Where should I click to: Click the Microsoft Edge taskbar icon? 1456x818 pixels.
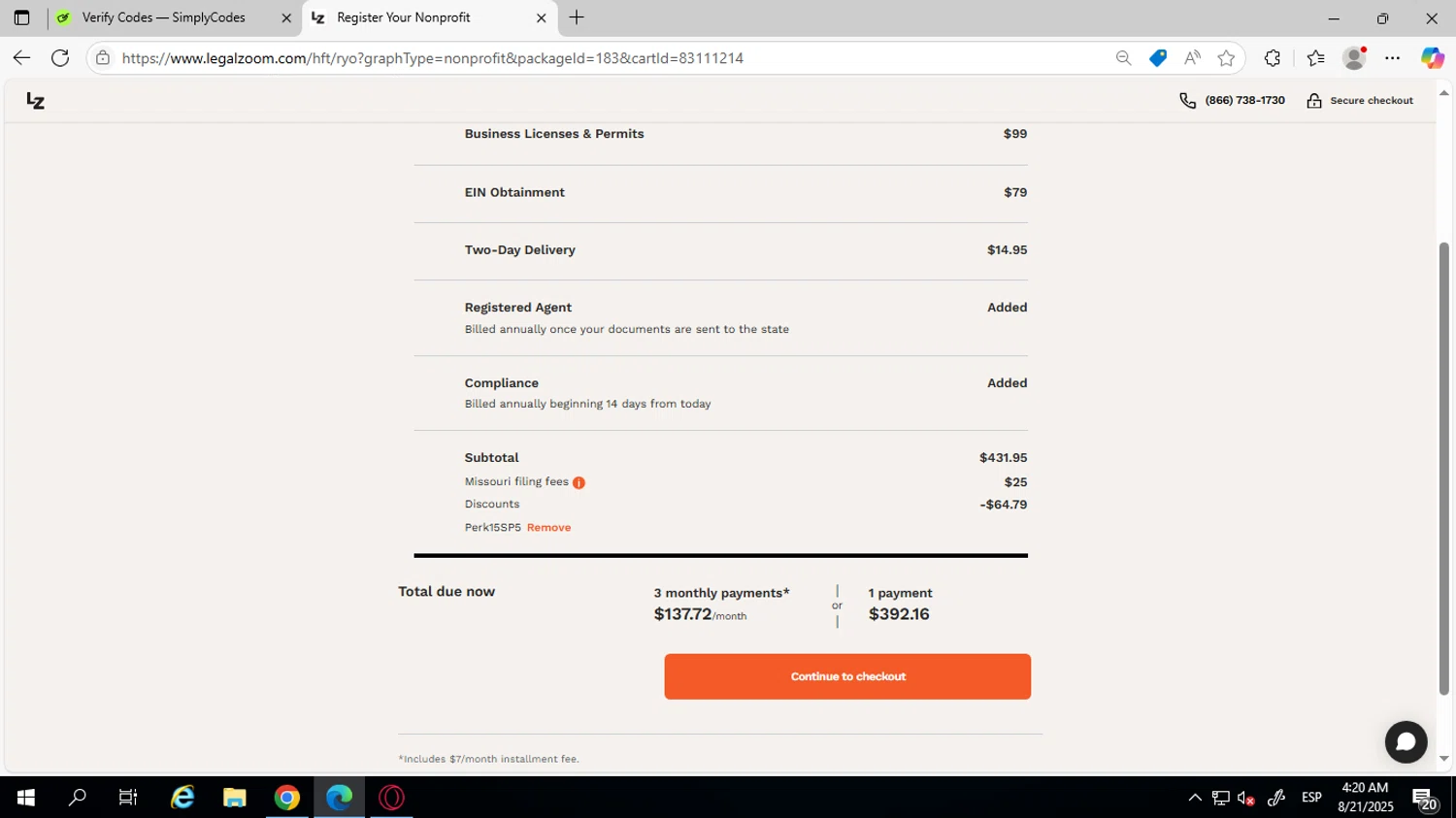point(339,798)
